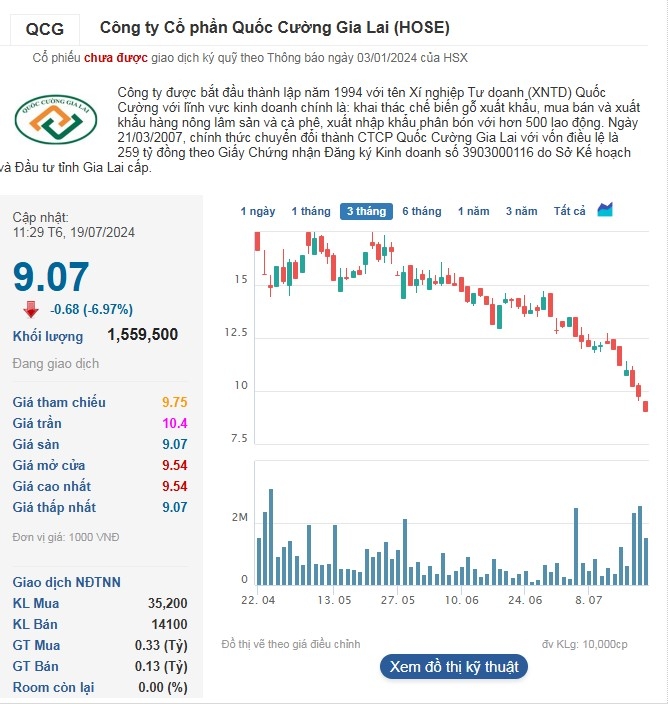The height and width of the screenshot is (704, 668).
Task: Click the large 9.07 current price
Action: tap(51, 277)
